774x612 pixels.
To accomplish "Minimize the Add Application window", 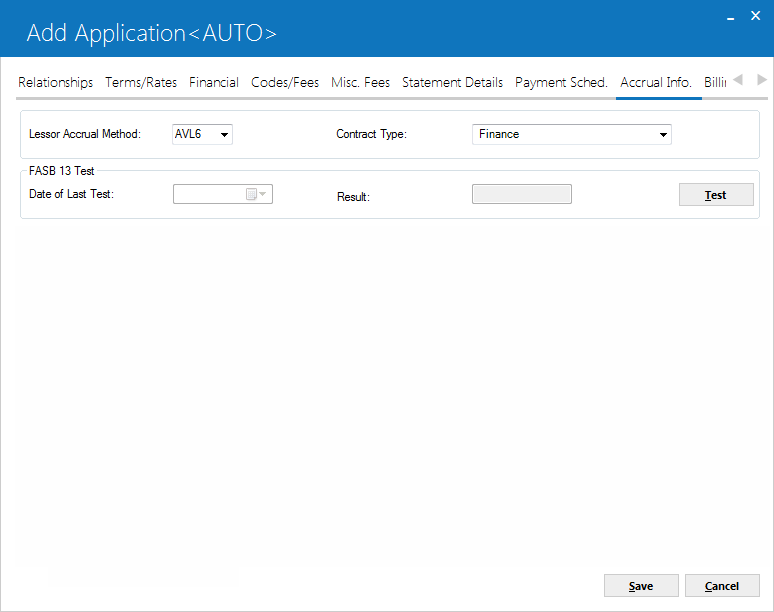I will 731,18.
